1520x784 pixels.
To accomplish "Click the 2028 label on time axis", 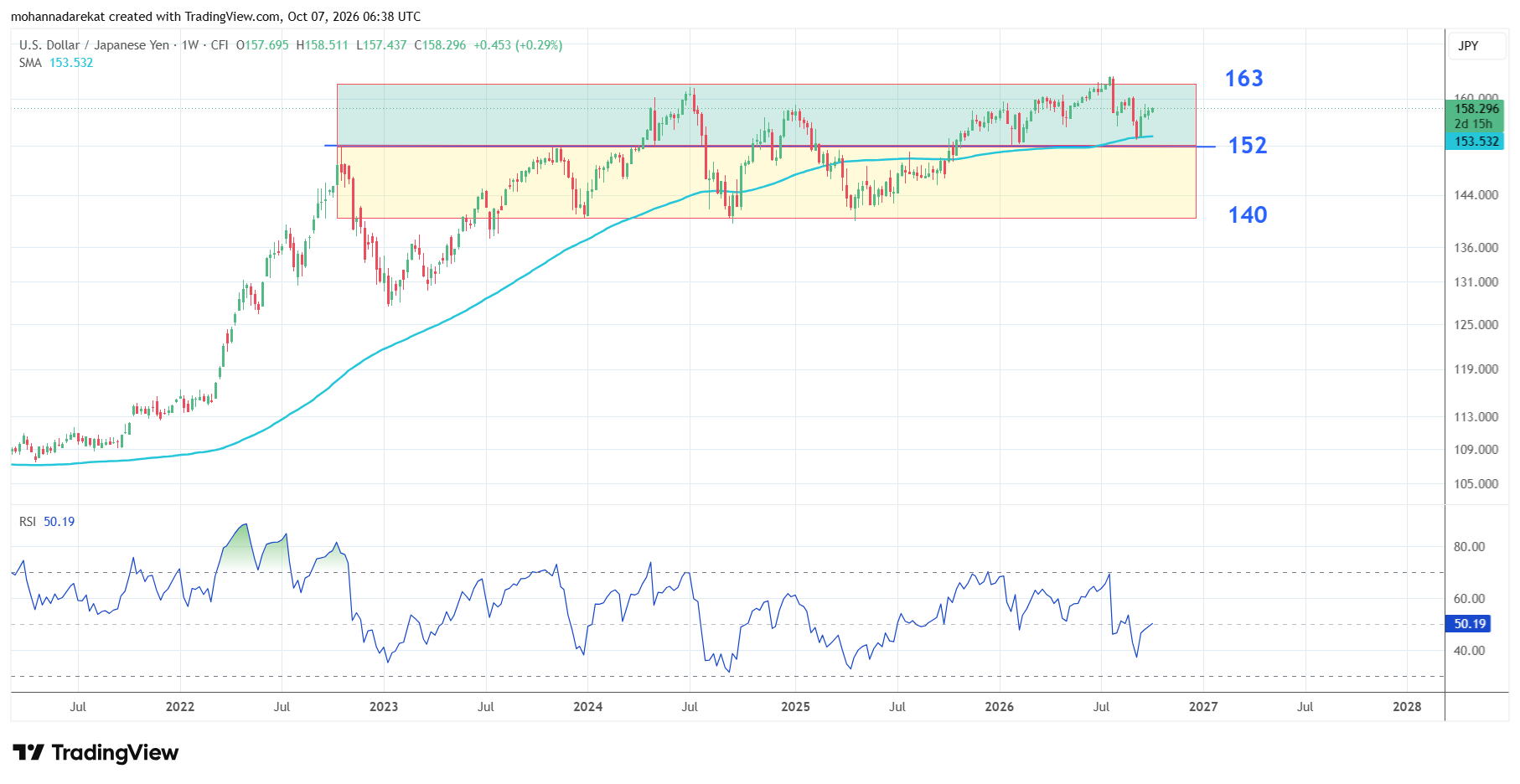I will (1407, 707).
